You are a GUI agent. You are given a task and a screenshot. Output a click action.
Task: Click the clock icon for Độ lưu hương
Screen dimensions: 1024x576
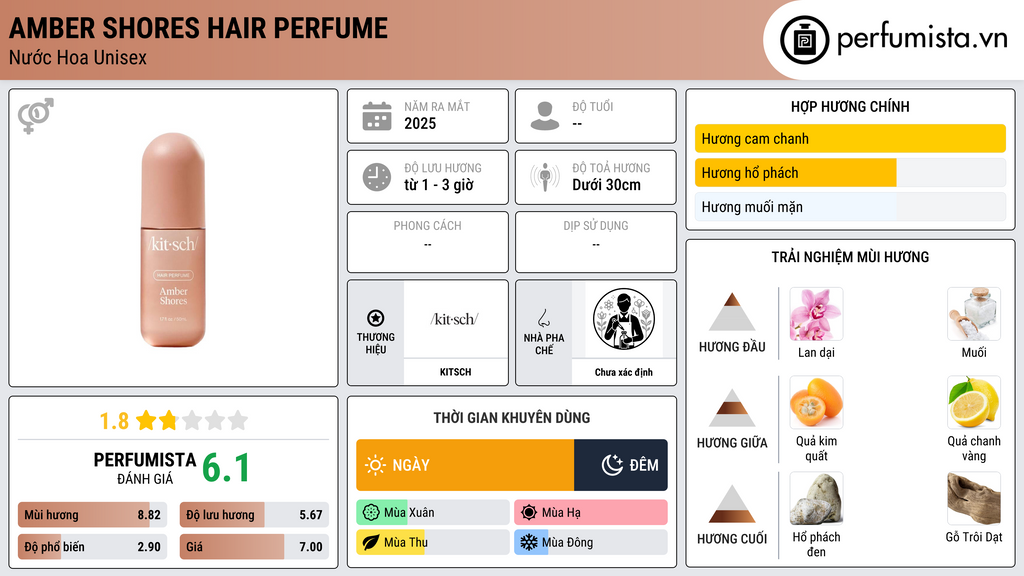(377, 177)
